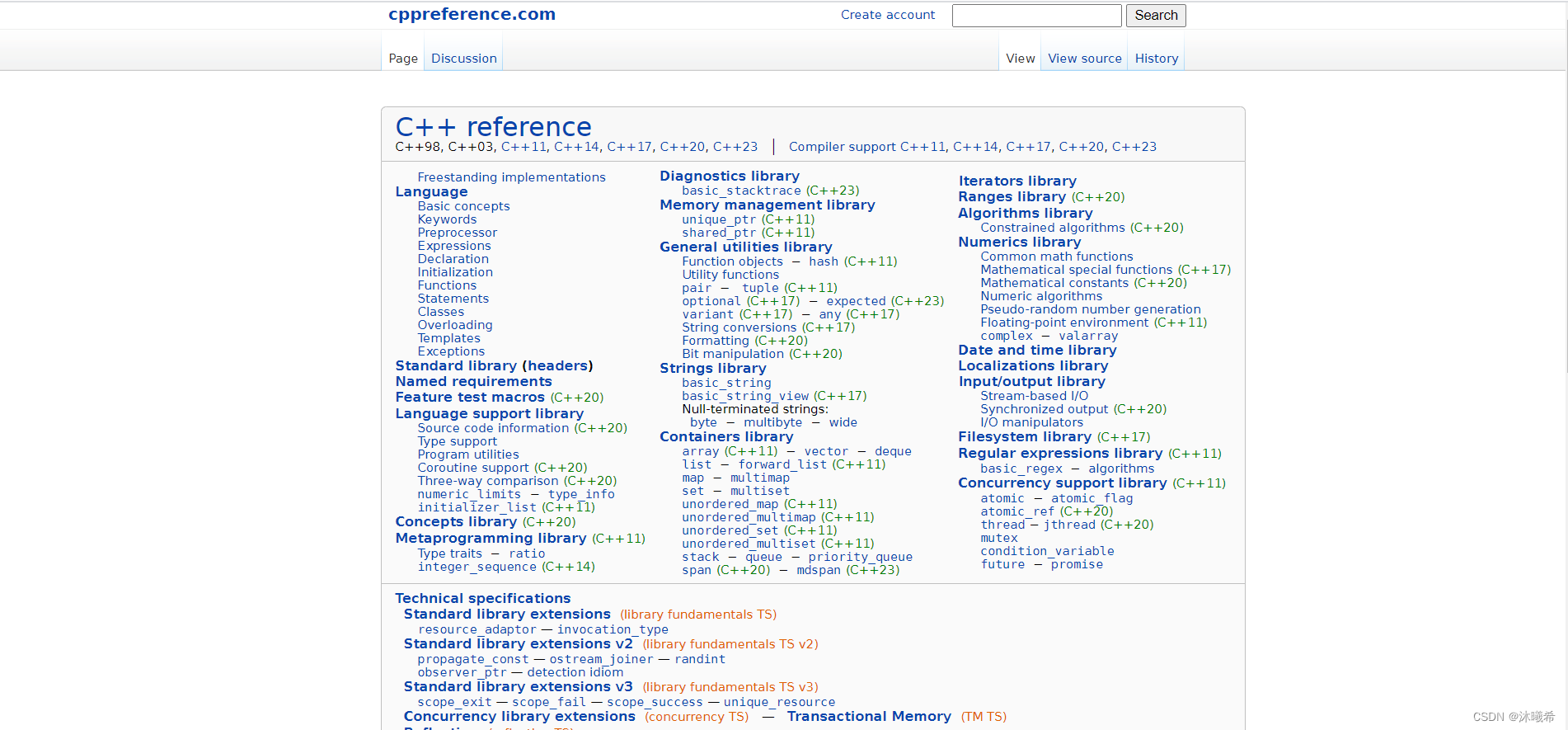Open String conversions link

coord(739,327)
